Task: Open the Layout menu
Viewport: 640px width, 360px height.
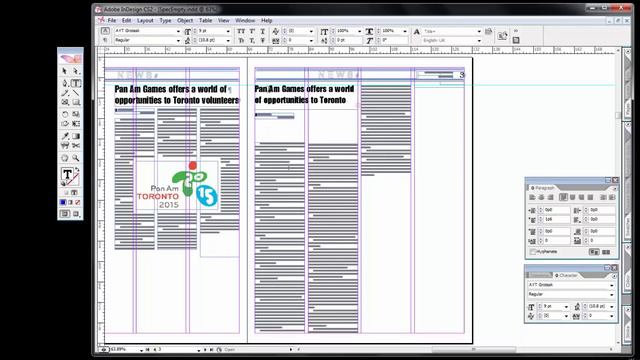Action: [x=145, y=20]
